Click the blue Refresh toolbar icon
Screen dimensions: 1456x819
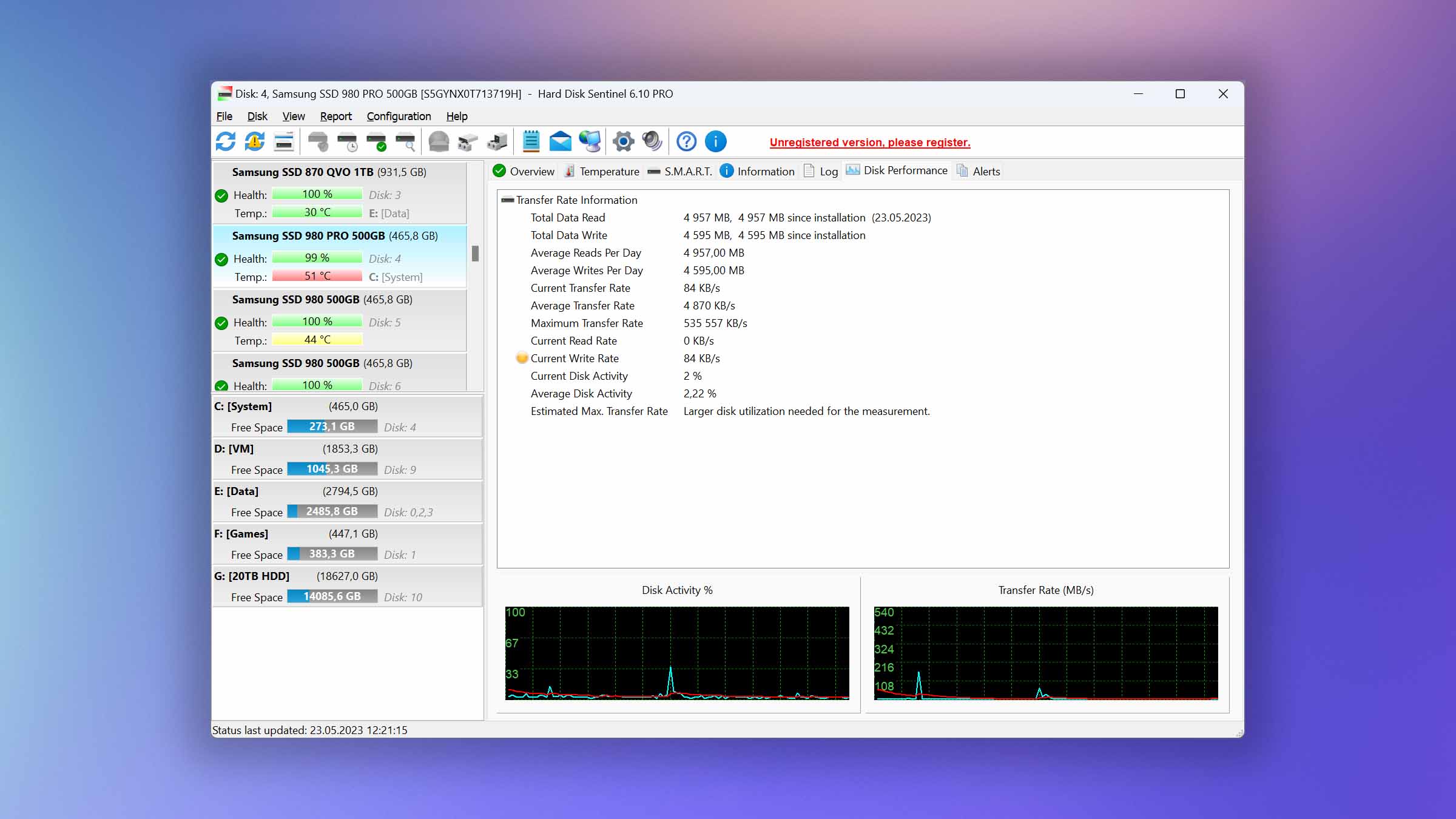coord(226,142)
